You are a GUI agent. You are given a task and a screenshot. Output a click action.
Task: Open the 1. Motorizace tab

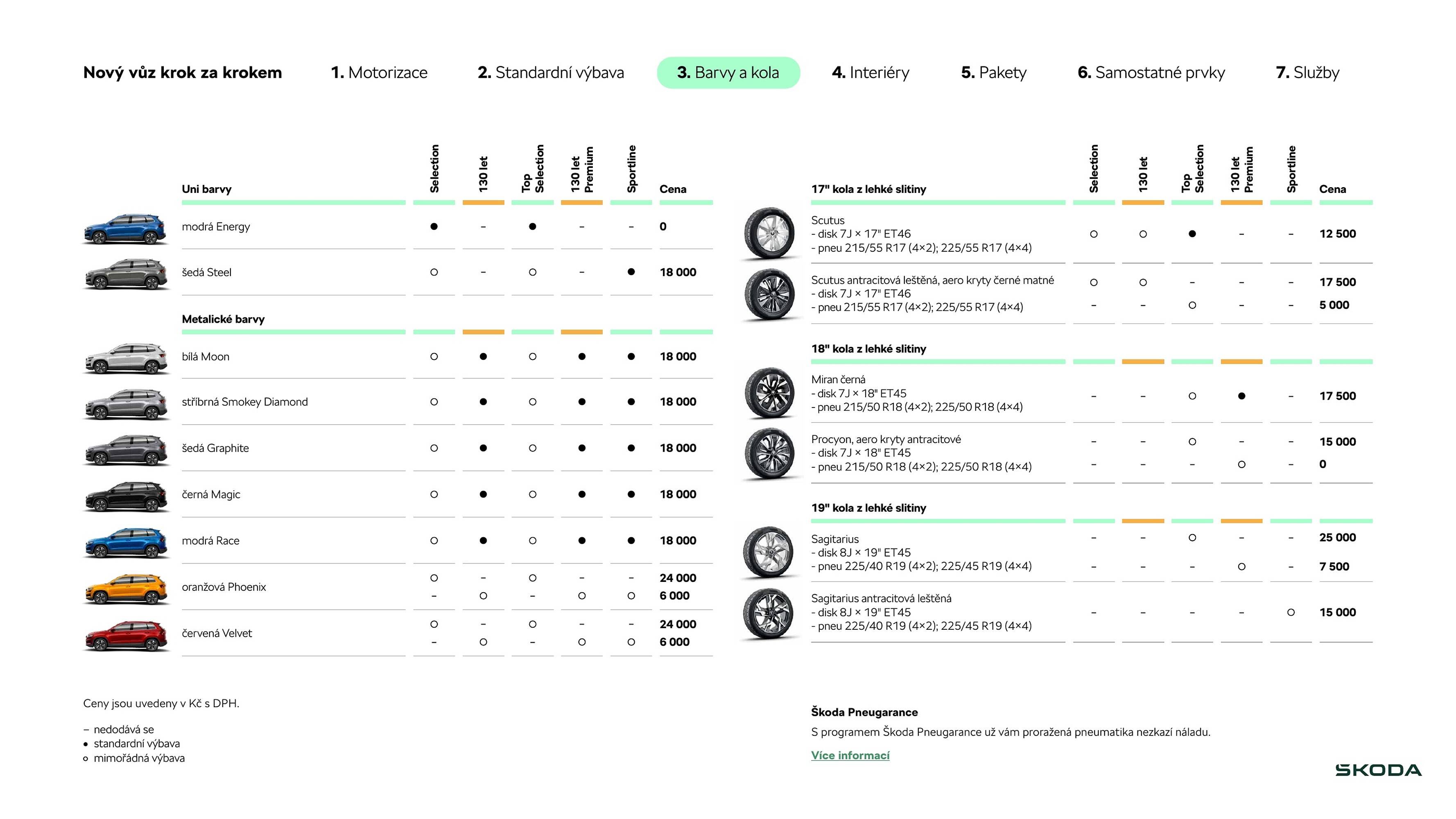coord(379,72)
